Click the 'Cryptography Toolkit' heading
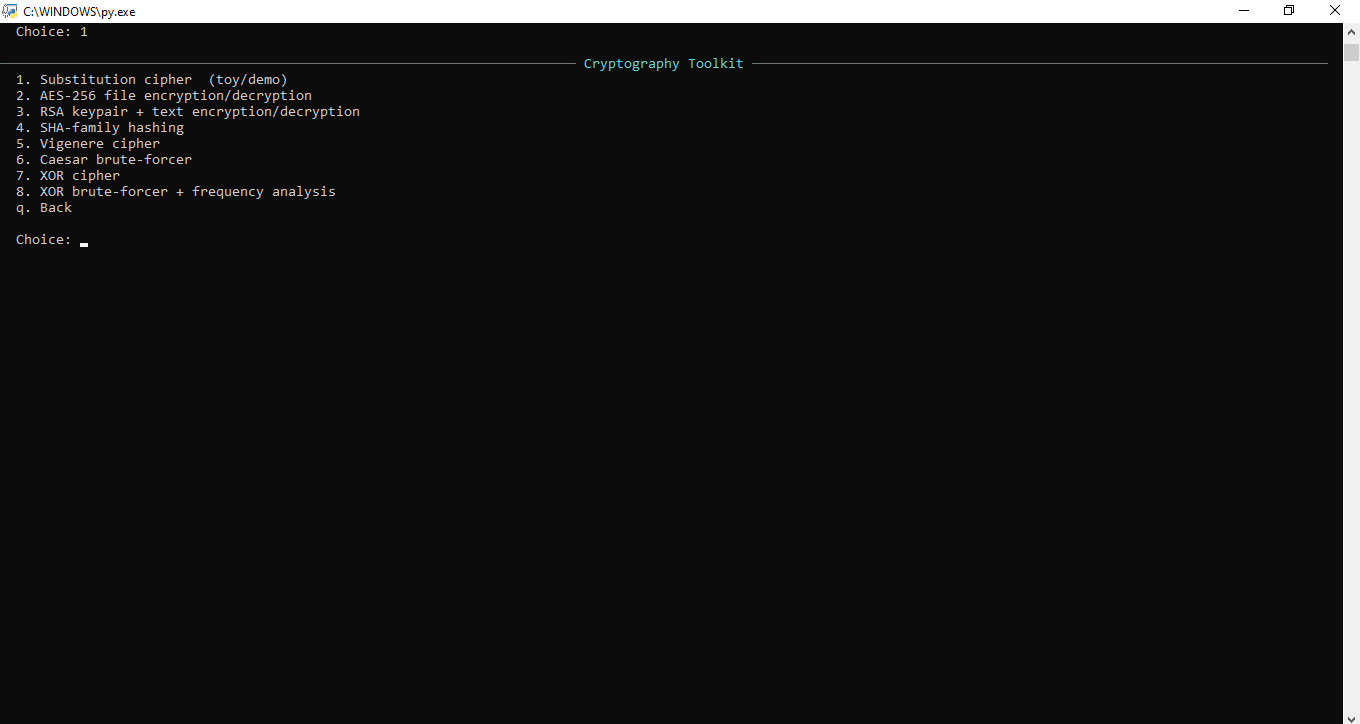The image size is (1360, 724). [x=664, y=64]
